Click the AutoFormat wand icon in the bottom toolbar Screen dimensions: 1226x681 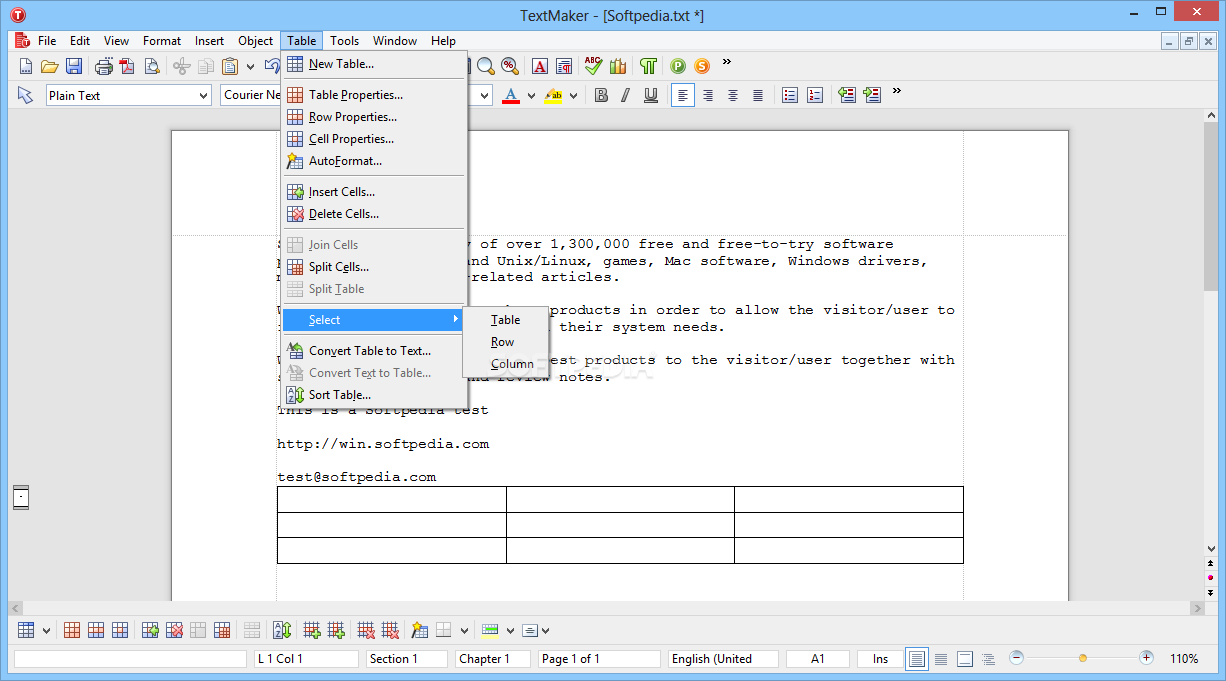click(x=420, y=630)
